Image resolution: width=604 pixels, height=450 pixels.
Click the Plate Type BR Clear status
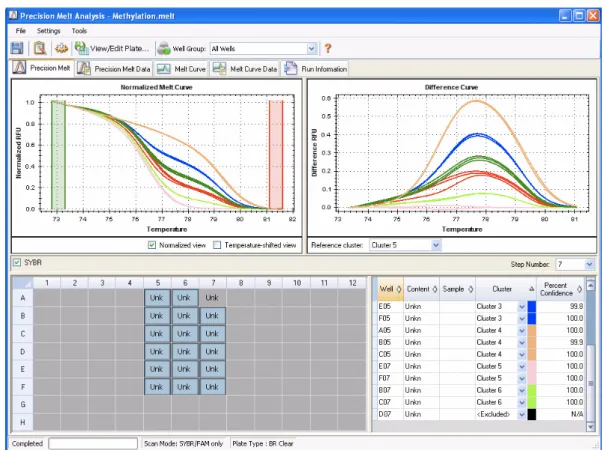pos(263,443)
